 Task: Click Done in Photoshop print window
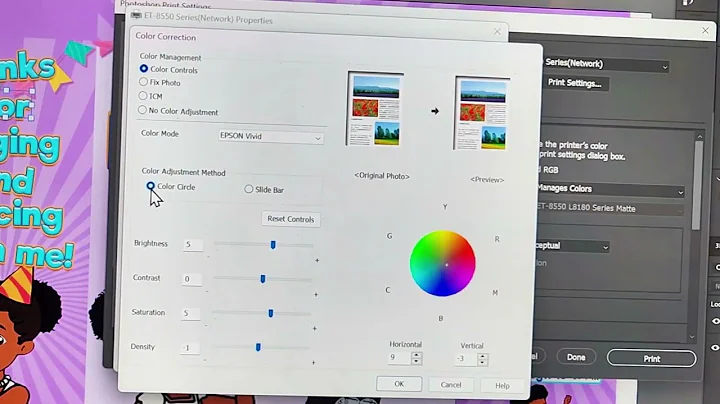point(576,357)
